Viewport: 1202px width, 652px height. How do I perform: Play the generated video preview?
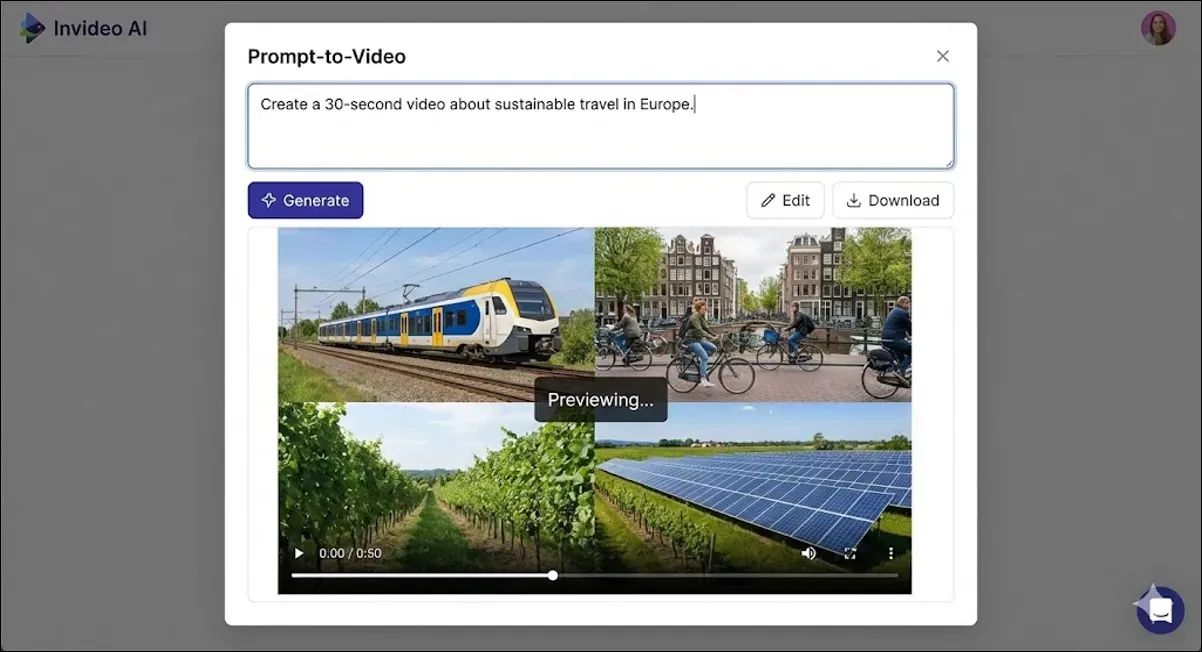tap(298, 553)
